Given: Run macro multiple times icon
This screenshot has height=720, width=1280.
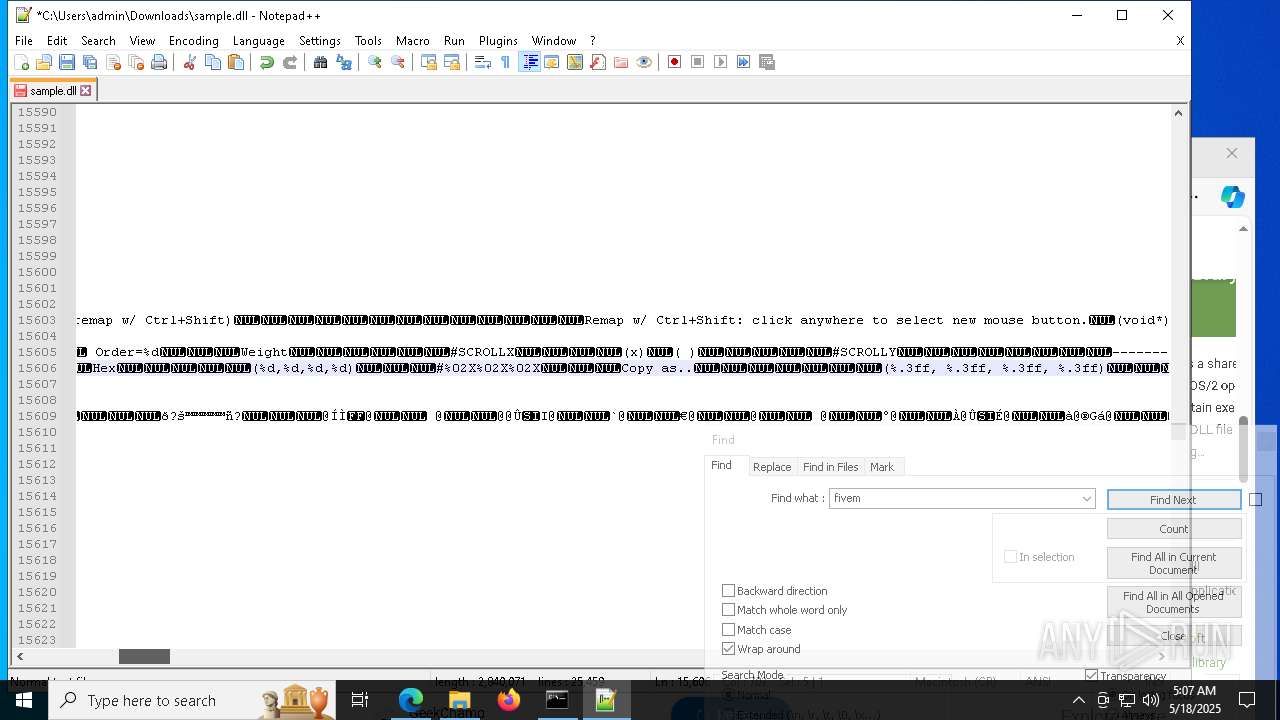Looking at the screenshot, I should pyautogui.click(x=743, y=62).
